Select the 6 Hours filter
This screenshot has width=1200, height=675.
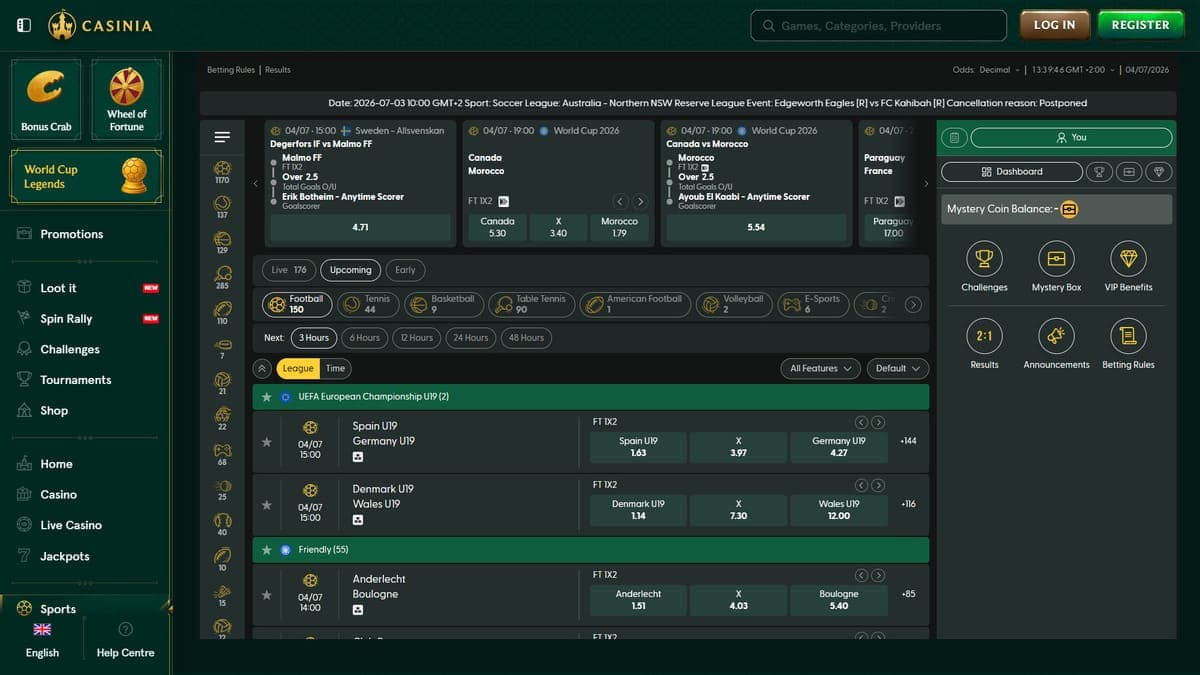click(364, 337)
